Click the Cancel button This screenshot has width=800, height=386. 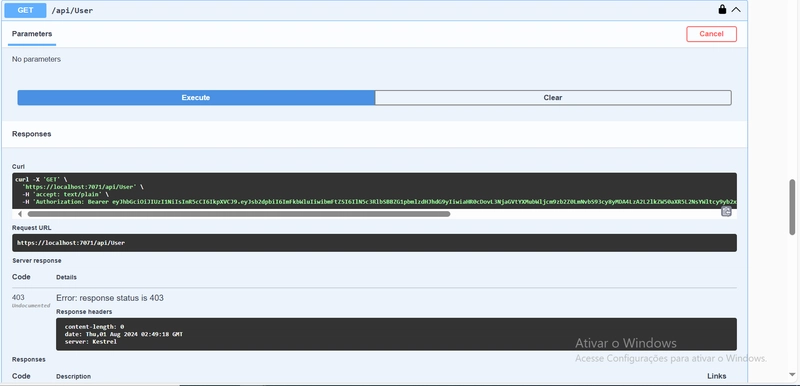tap(711, 34)
